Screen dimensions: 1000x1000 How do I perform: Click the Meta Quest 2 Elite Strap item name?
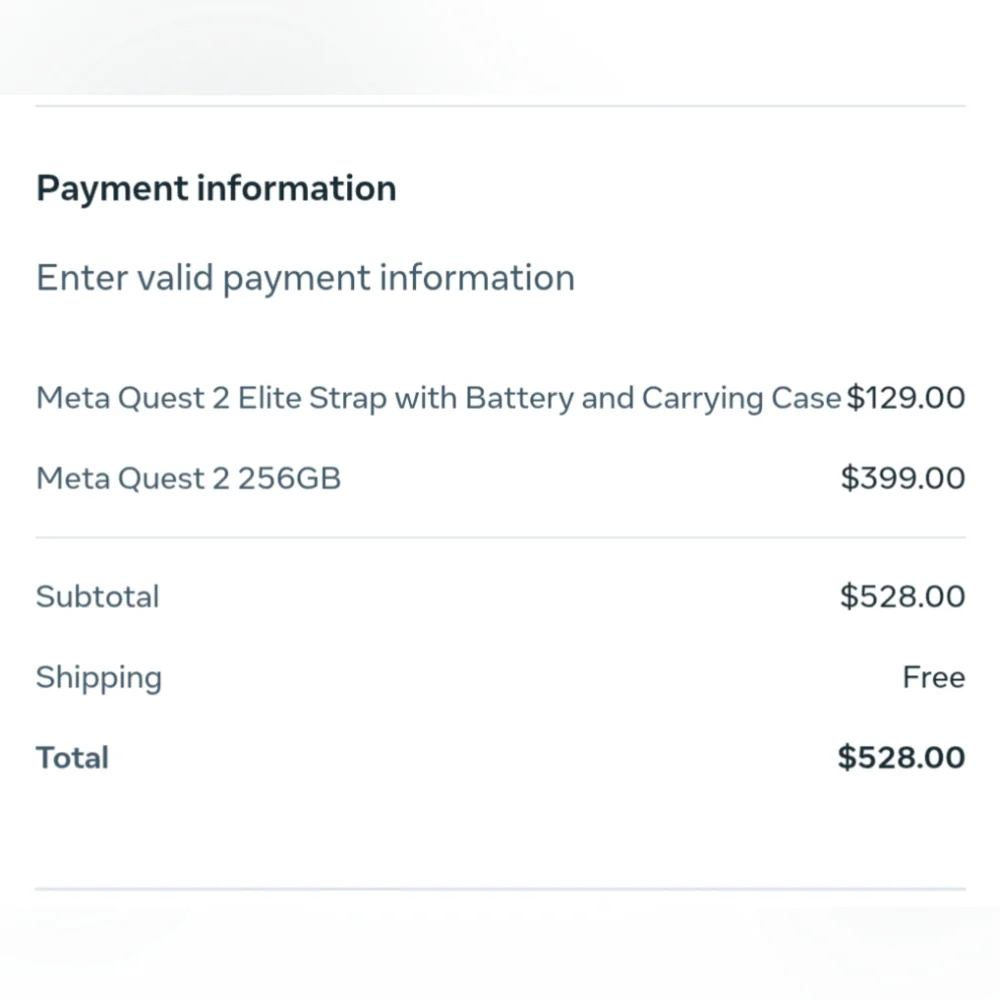point(439,399)
